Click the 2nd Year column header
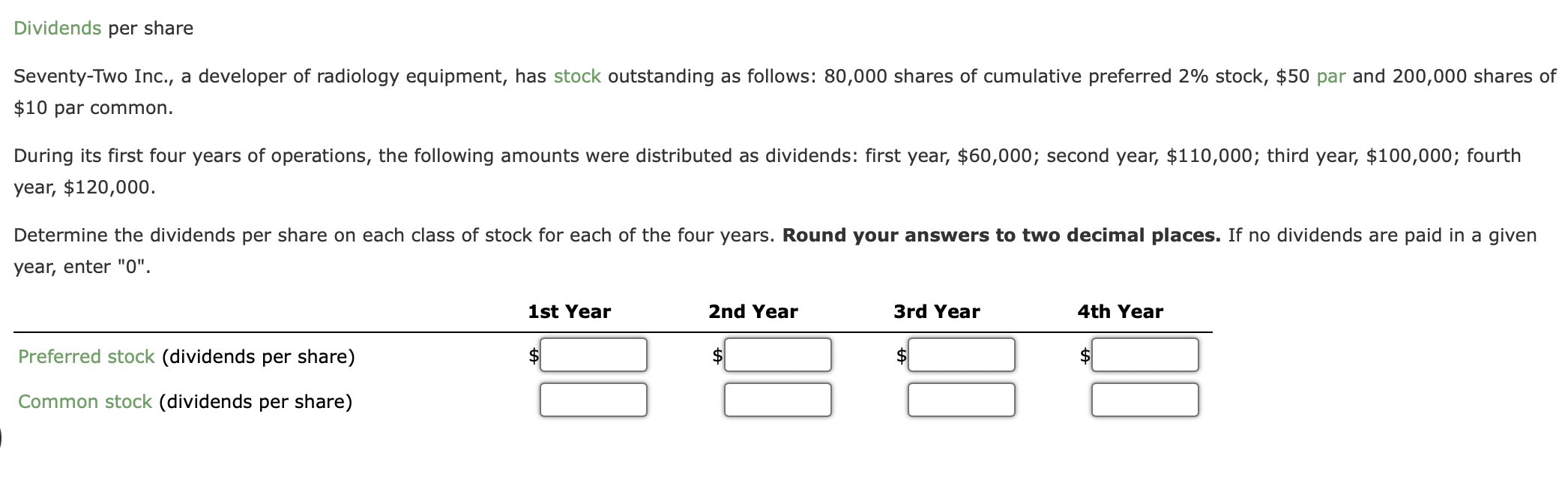 [752, 310]
